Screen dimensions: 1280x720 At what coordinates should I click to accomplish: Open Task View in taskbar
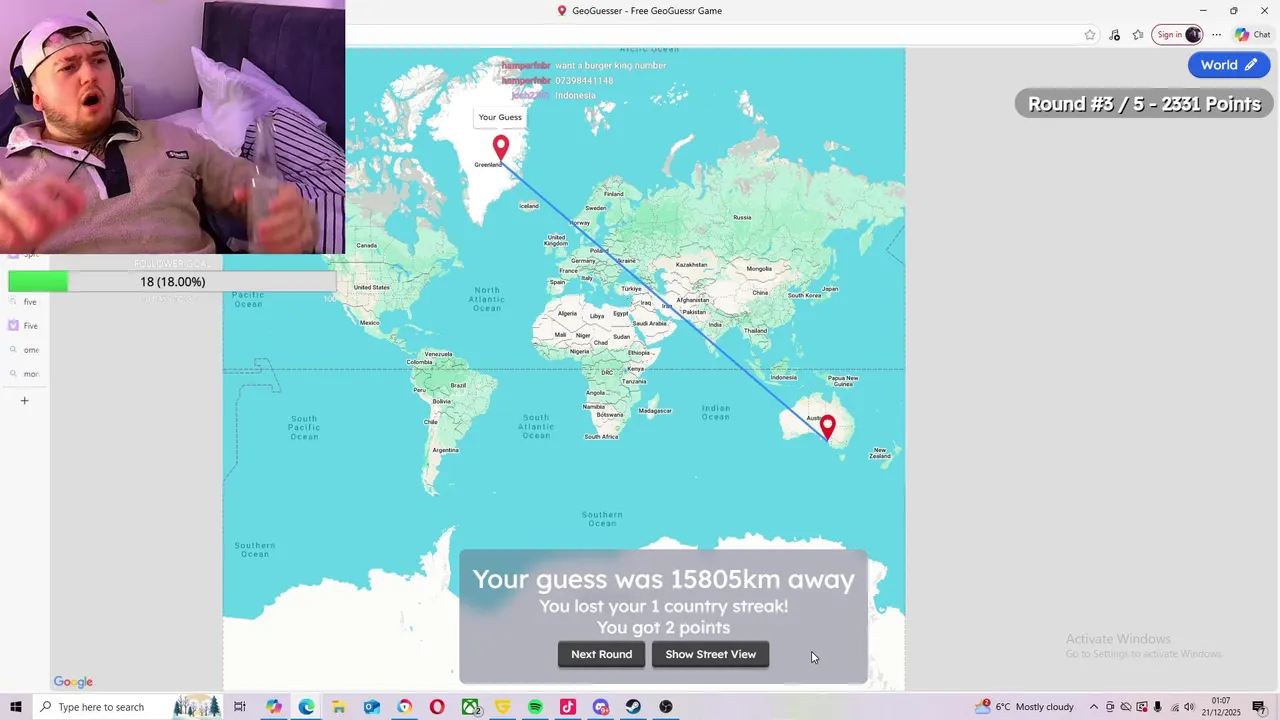pos(240,707)
